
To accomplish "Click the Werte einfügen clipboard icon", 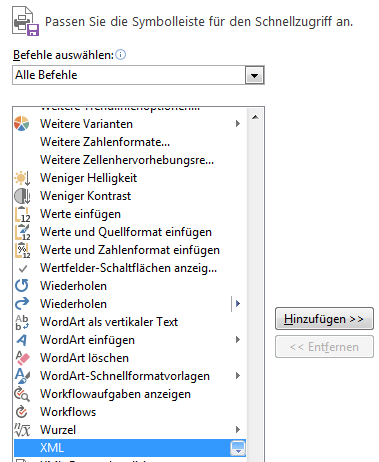I will click(x=22, y=214).
